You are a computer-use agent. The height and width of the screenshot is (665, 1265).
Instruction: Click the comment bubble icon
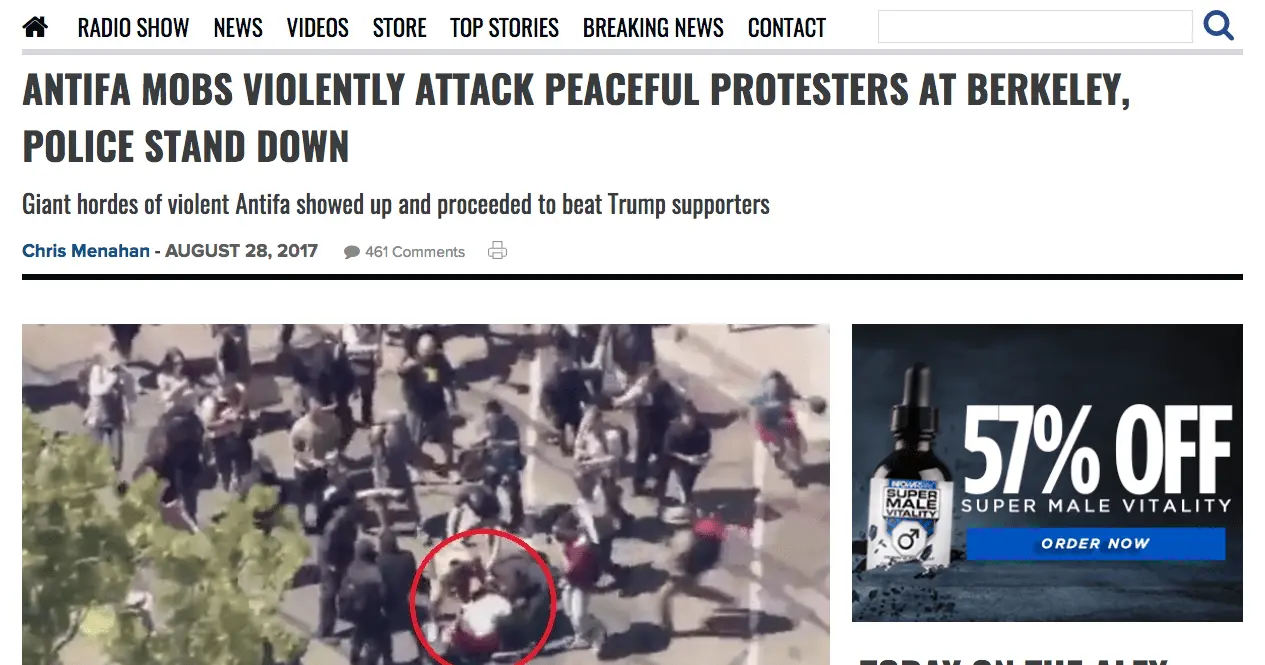coord(352,252)
